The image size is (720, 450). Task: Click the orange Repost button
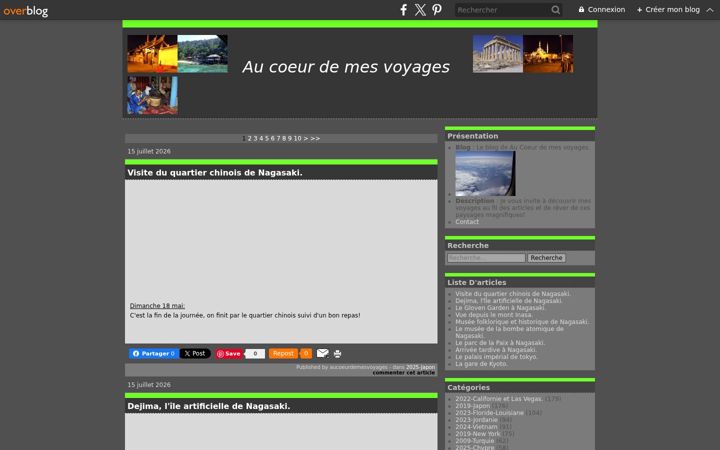pyautogui.click(x=283, y=354)
